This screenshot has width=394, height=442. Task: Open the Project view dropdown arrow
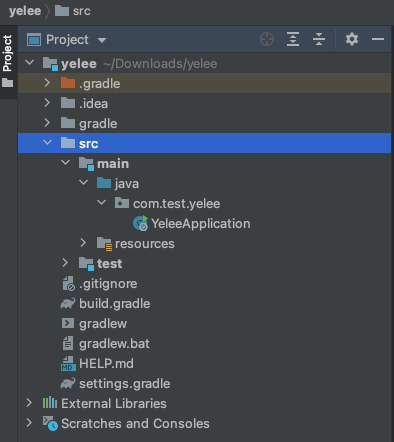click(x=102, y=40)
